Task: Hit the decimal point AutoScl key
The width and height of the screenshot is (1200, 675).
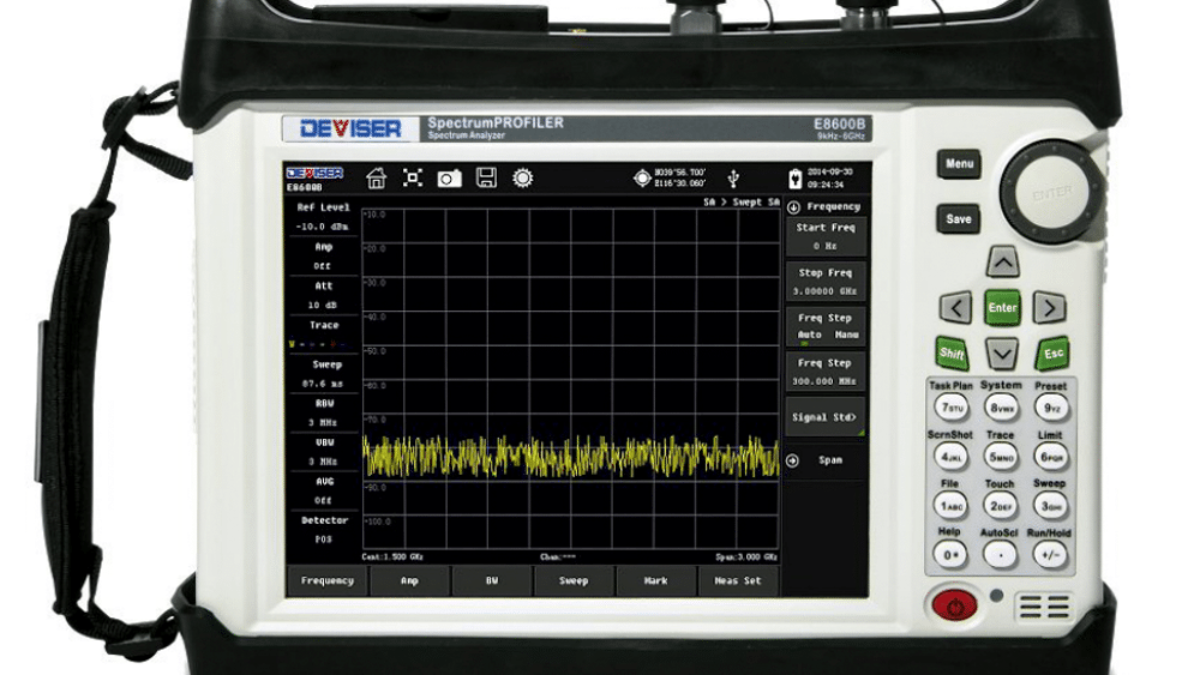Action: pyautogui.click(x=1000, y=555)
